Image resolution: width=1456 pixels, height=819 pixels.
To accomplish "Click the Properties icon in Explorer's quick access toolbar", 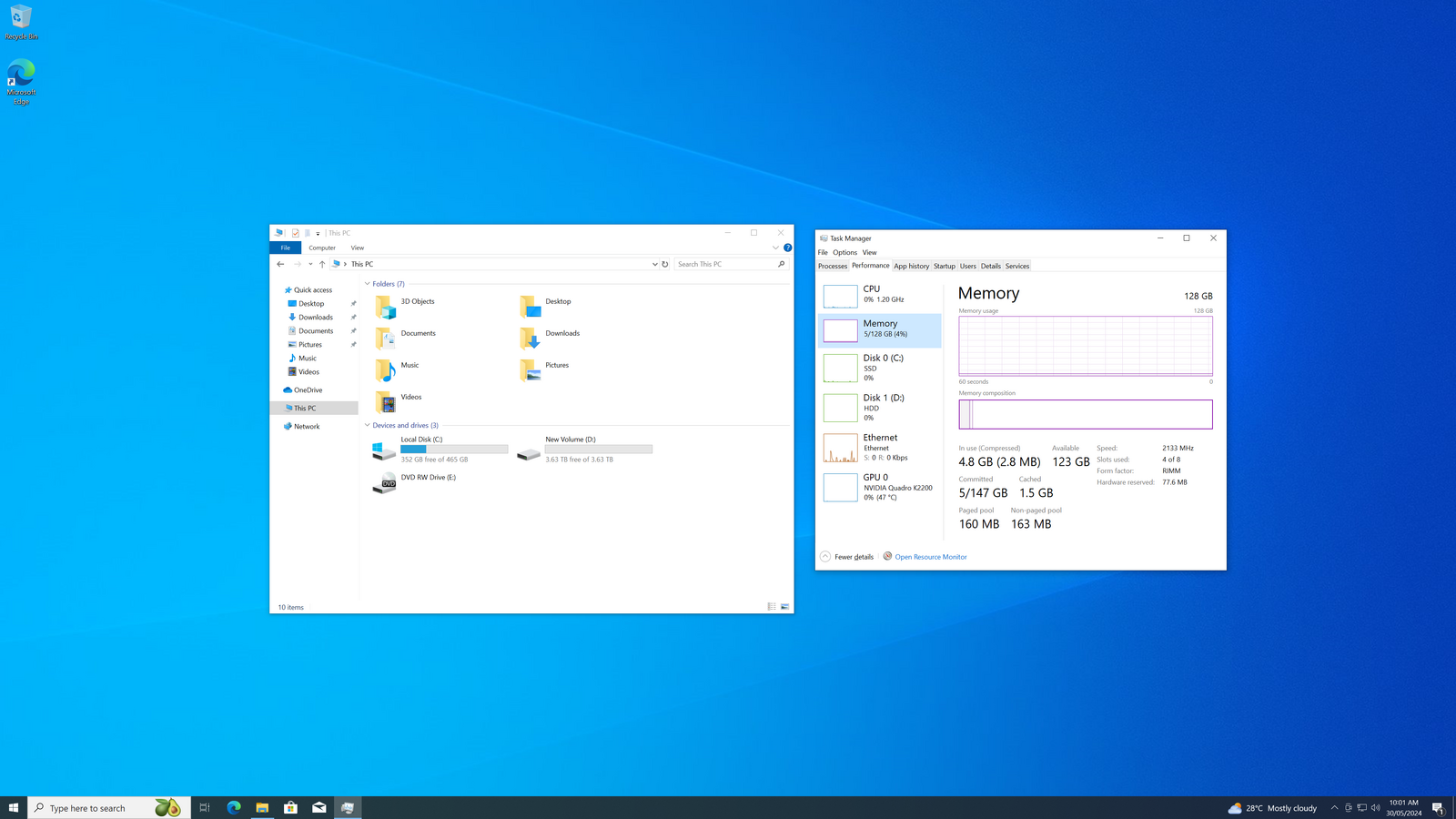I will 296,233.
